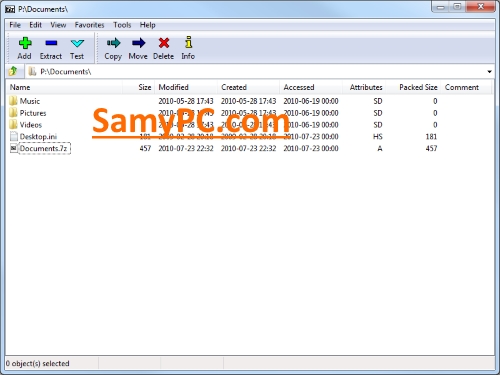Select the Desktop.ini file icon

[14, 136]
